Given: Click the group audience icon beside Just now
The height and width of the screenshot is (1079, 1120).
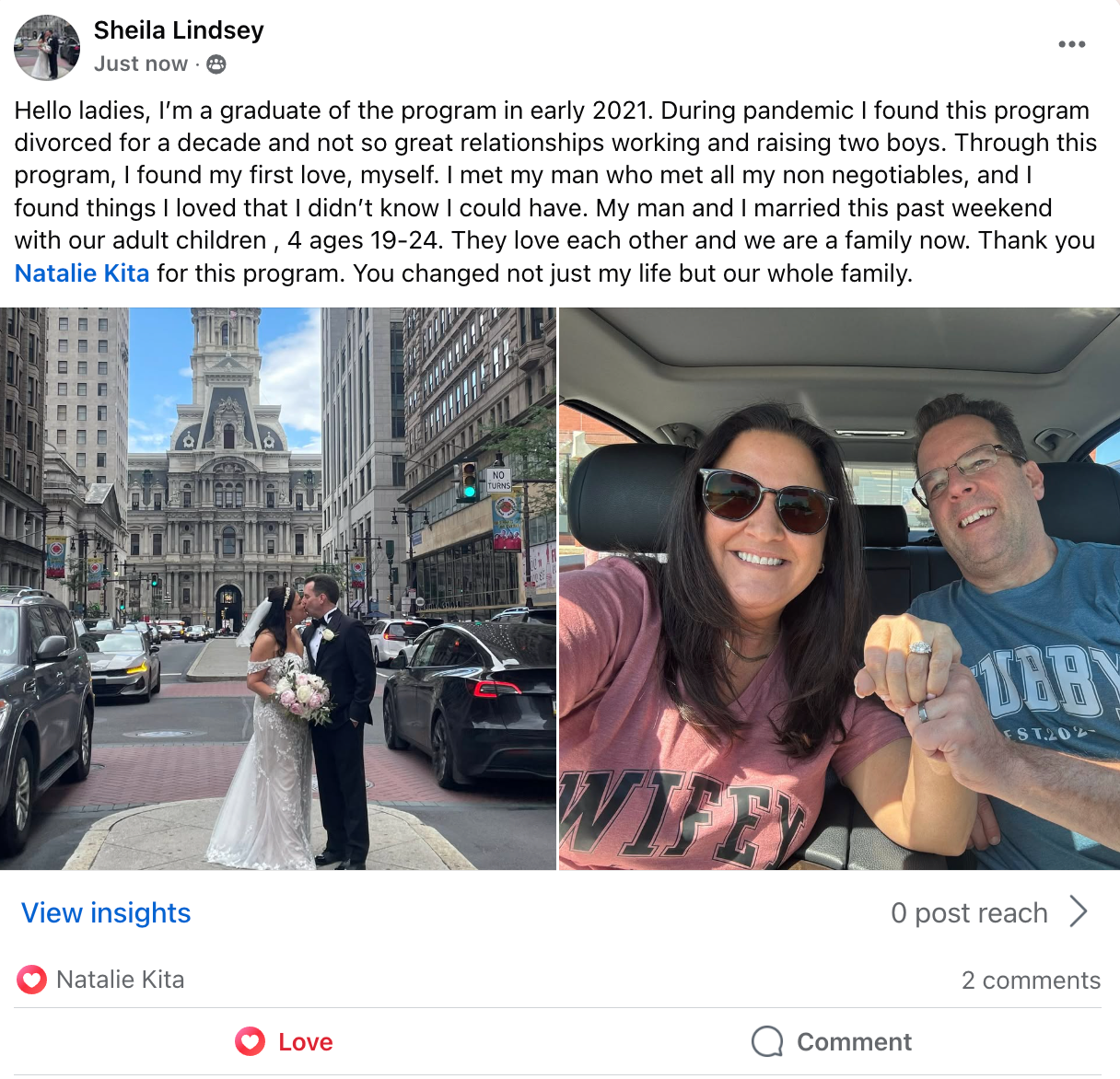Looking at the screenshot, I should [216, 64].
